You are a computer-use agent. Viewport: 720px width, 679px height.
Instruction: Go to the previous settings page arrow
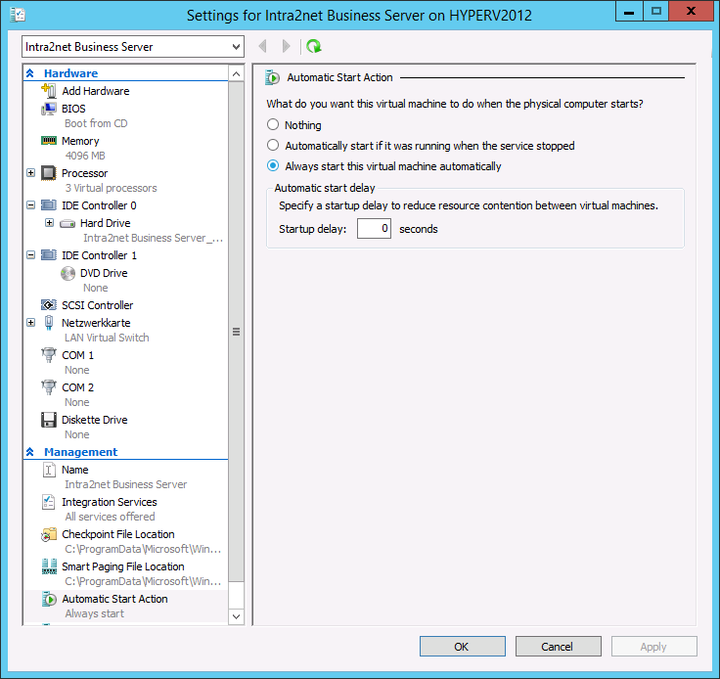point(263,46)
